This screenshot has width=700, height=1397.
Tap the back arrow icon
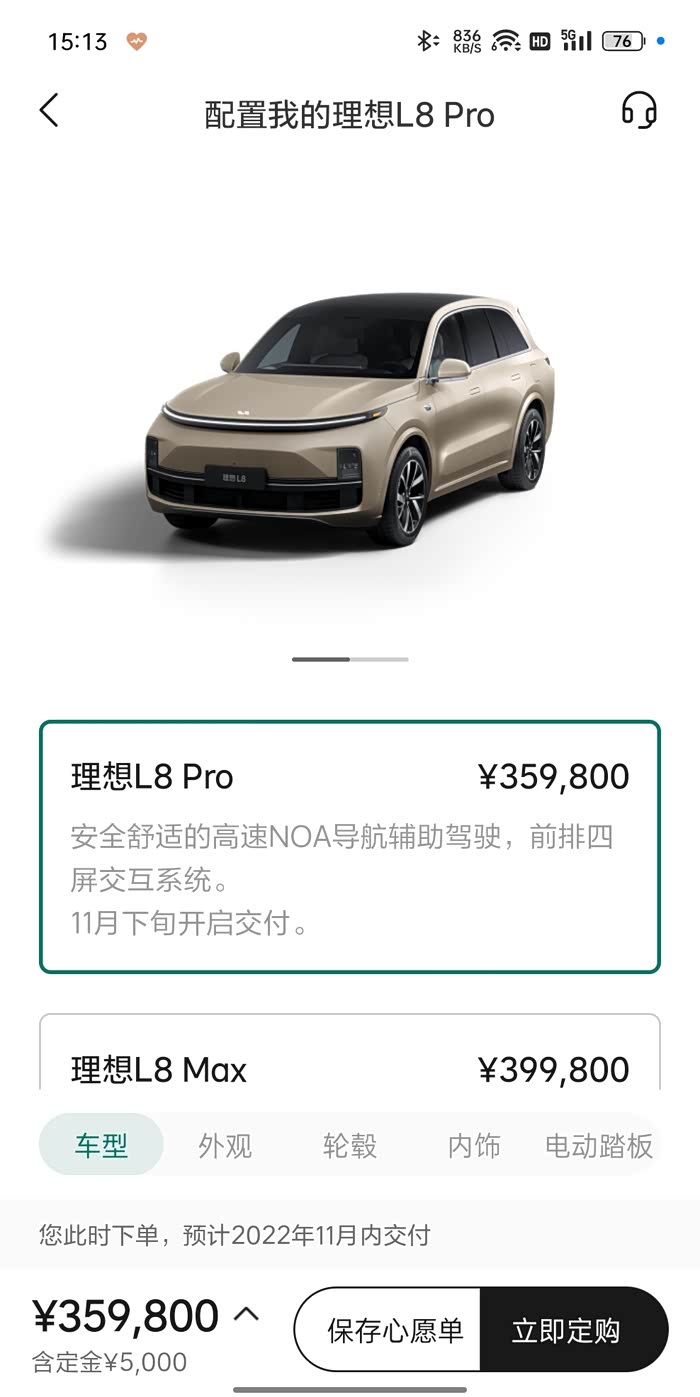49,111
